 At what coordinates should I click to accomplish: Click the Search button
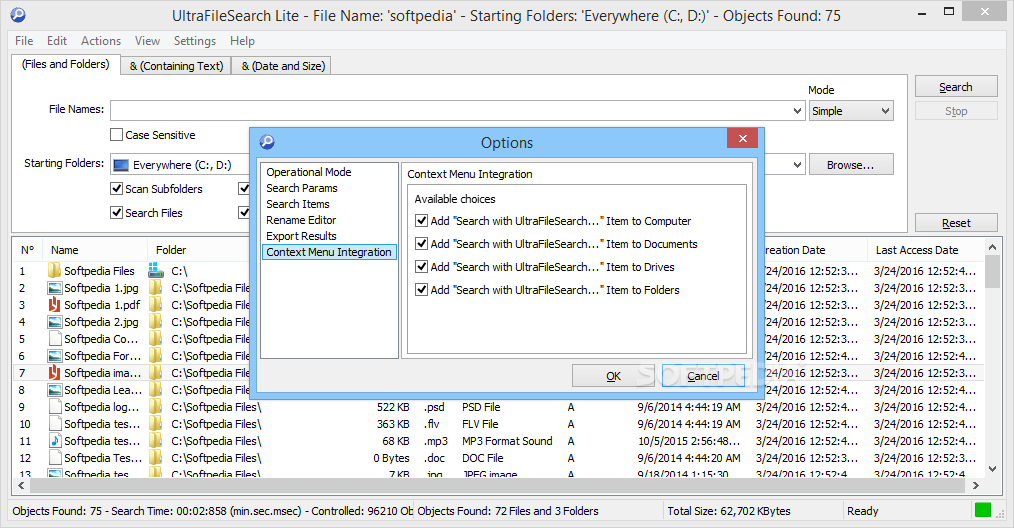956,87
